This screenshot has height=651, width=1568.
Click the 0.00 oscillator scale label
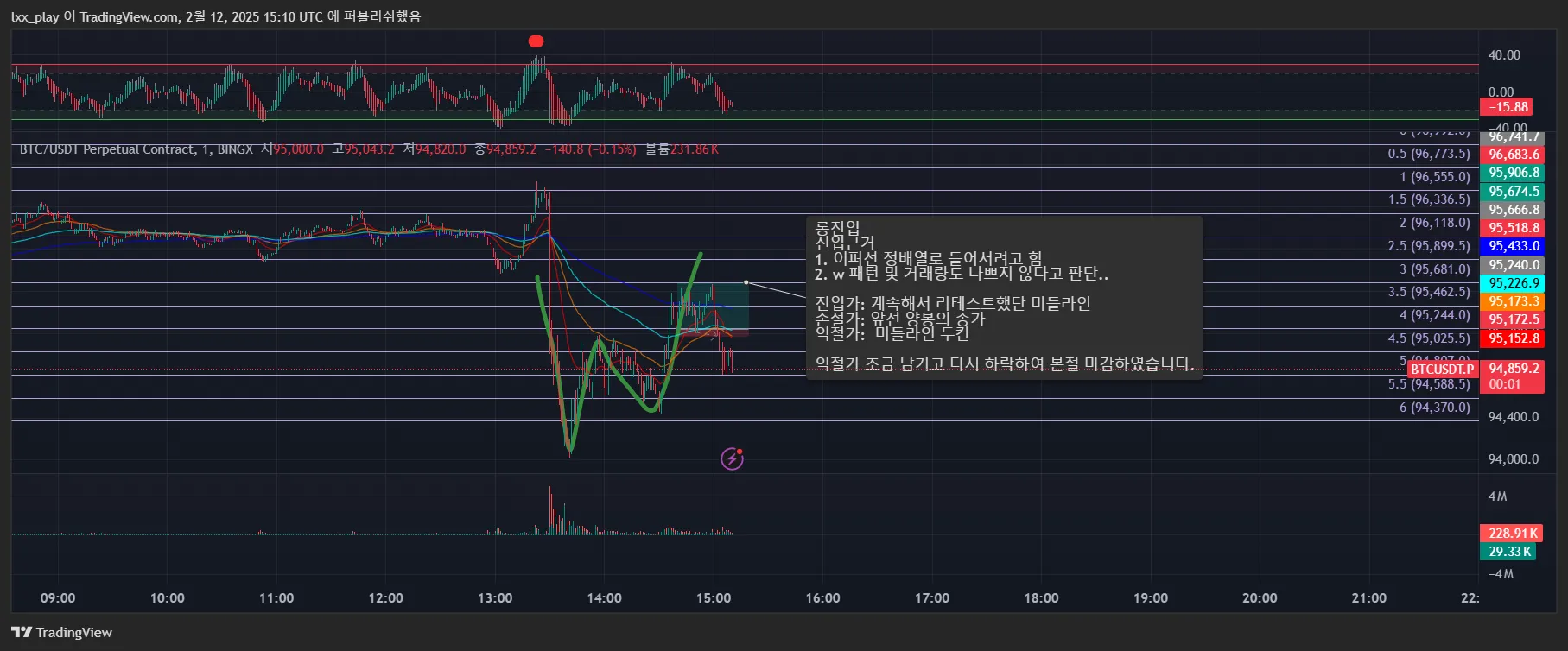point(1501,92)
